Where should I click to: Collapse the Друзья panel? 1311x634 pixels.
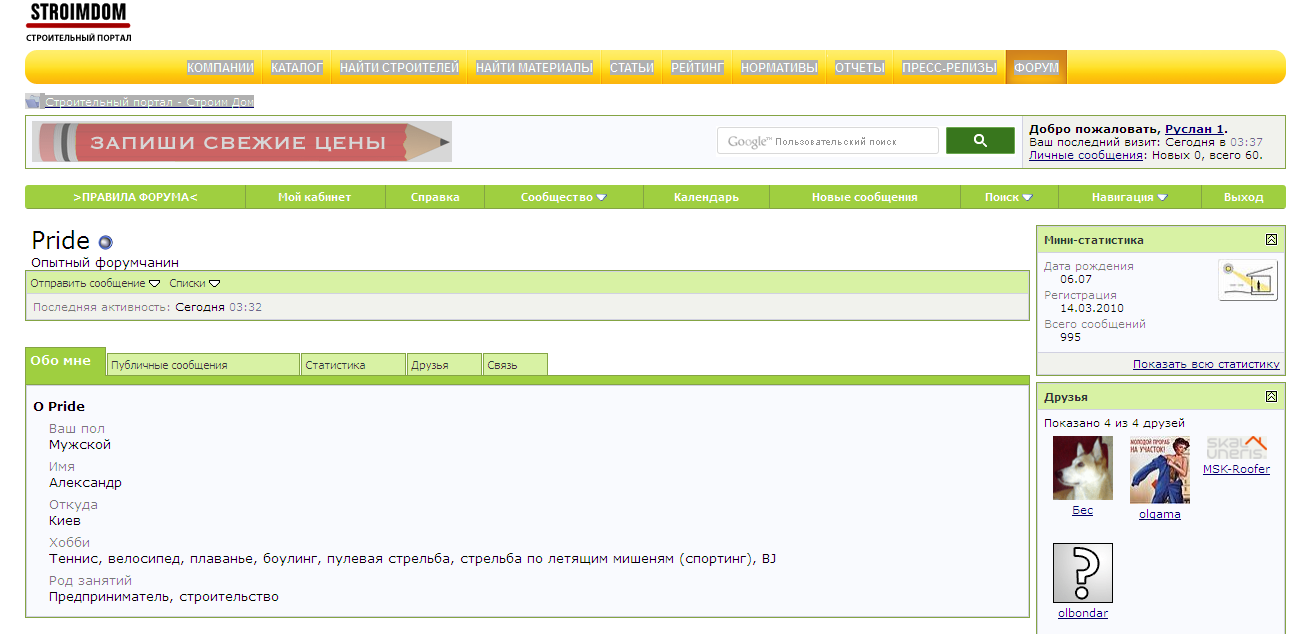(x=1271, y=396)
